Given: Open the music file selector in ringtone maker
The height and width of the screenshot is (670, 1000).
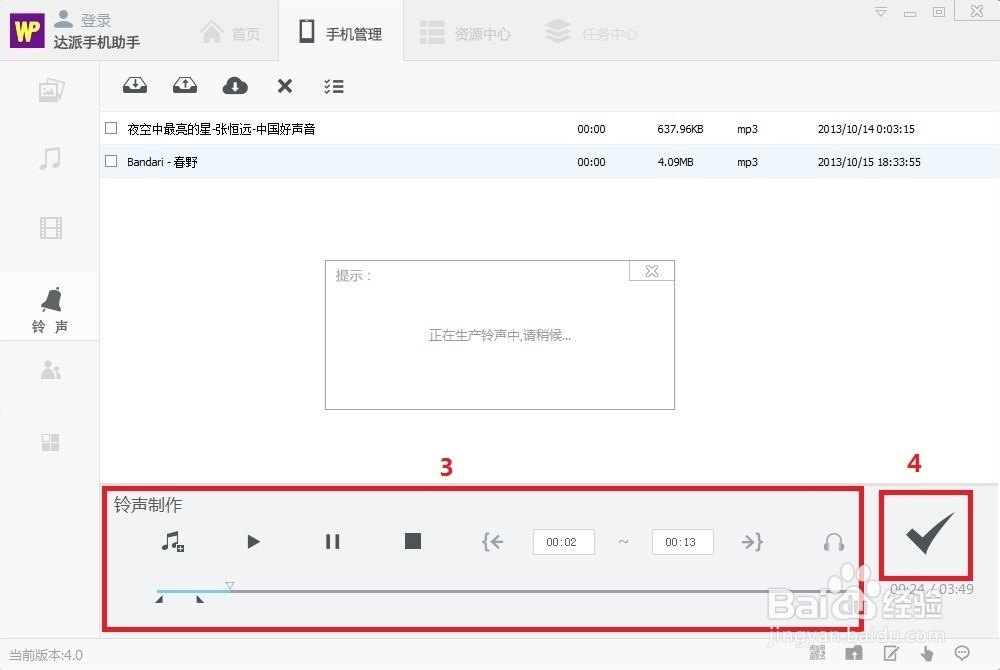Looking at the screenshot, I should click(172, 541).
